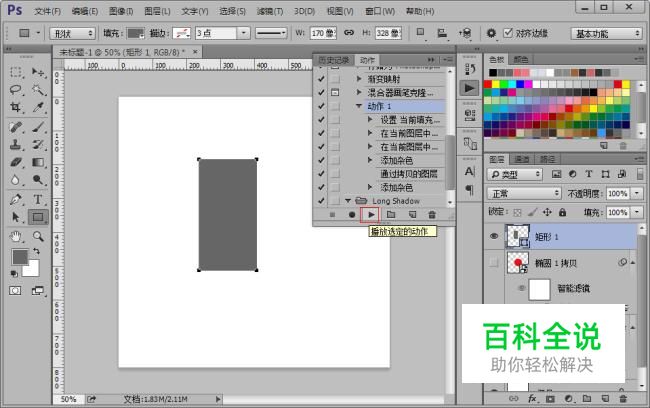650x408 pixels.
Task: Select the Blur tool
Action: point(16,180)
